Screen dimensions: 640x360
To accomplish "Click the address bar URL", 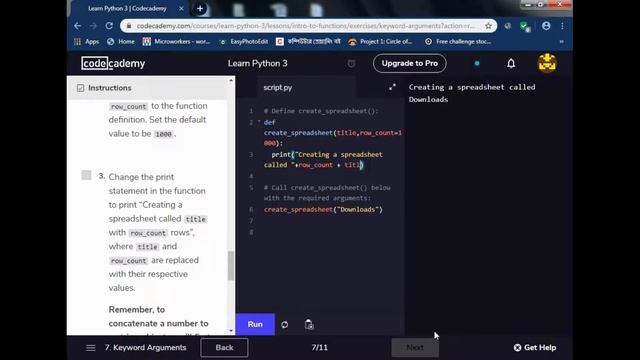I will [x=305, y=26].
